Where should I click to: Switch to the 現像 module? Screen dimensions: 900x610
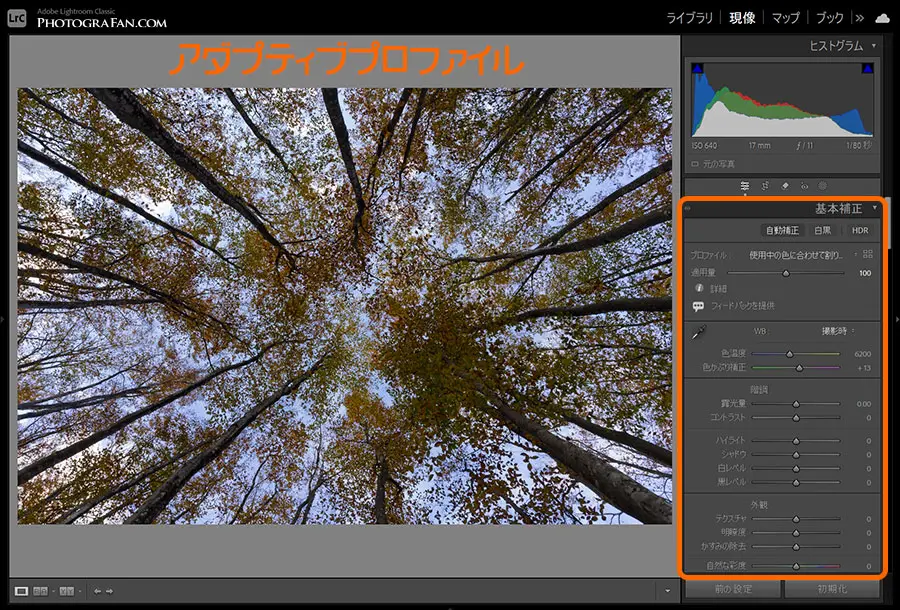pyautogui.click(x=742, y=18)
